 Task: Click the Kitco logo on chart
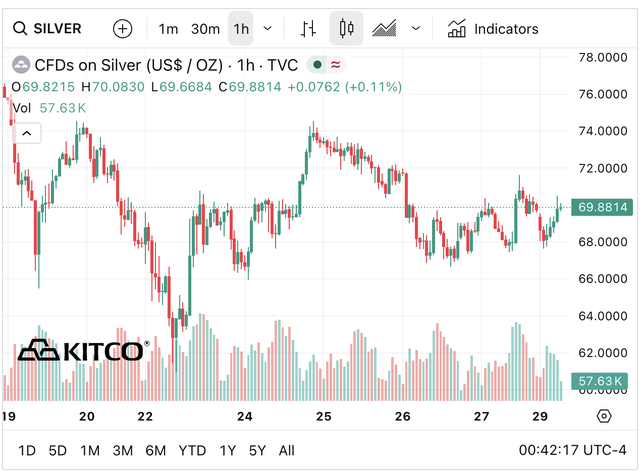(84, 350)
